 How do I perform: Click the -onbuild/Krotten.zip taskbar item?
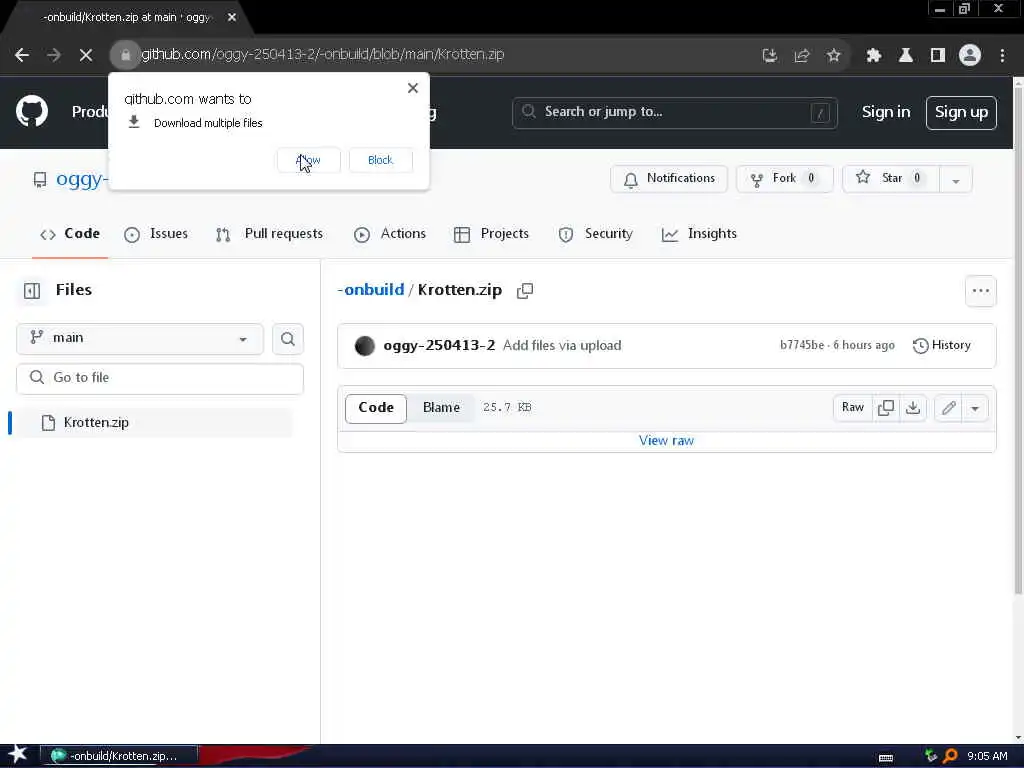point(119,756)
